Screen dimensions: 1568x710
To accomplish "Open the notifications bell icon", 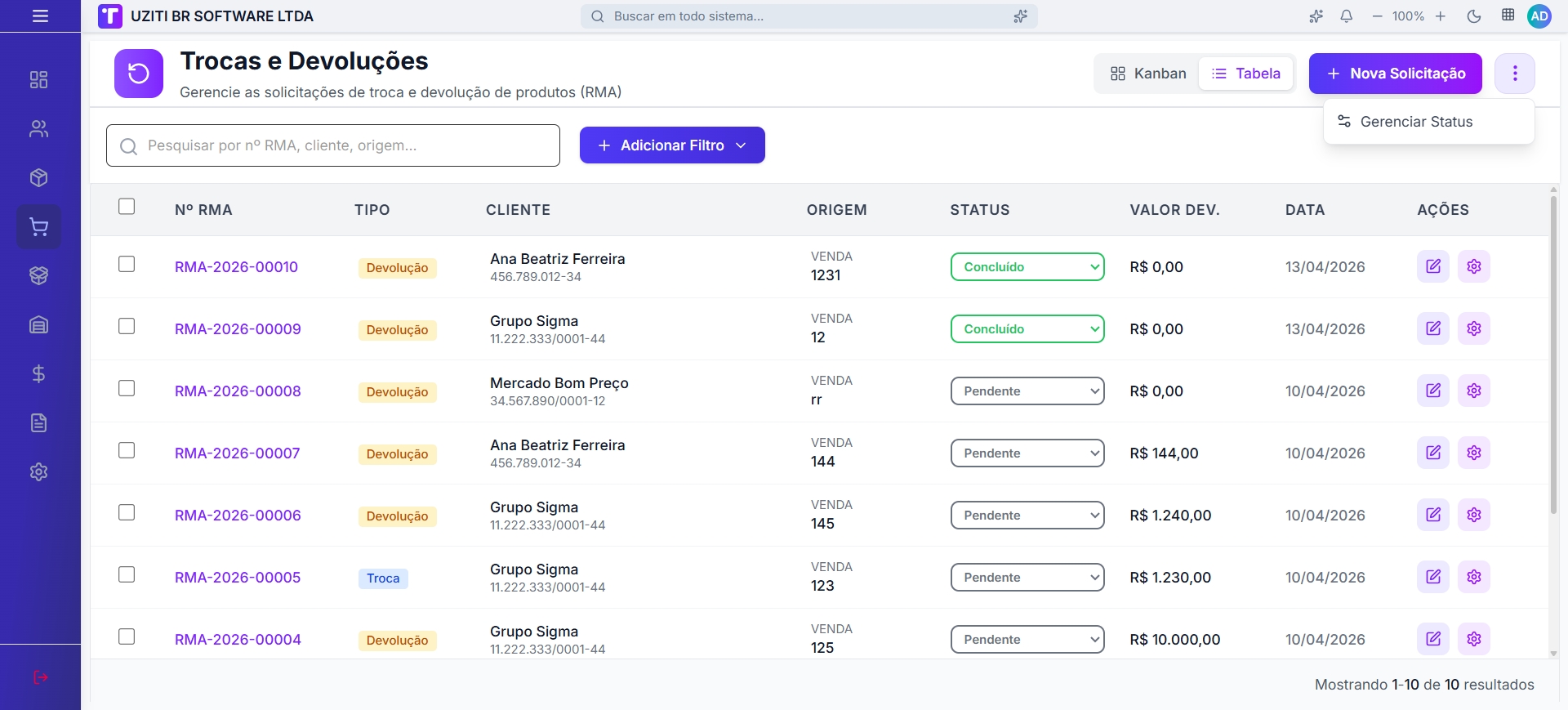I will point(1346,16).
